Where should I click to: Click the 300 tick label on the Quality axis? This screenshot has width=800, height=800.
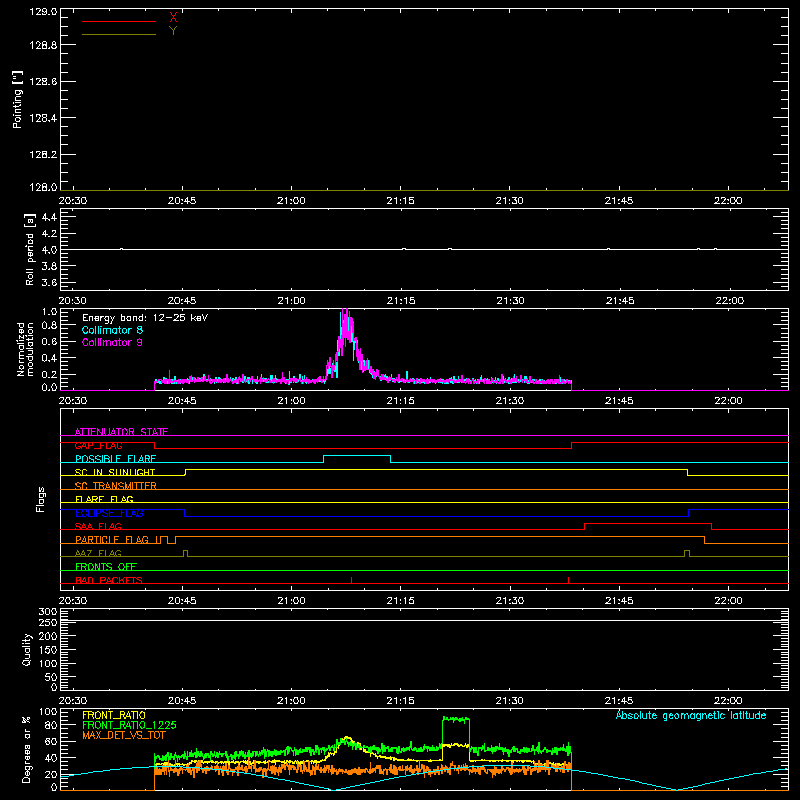pos(48,611)
